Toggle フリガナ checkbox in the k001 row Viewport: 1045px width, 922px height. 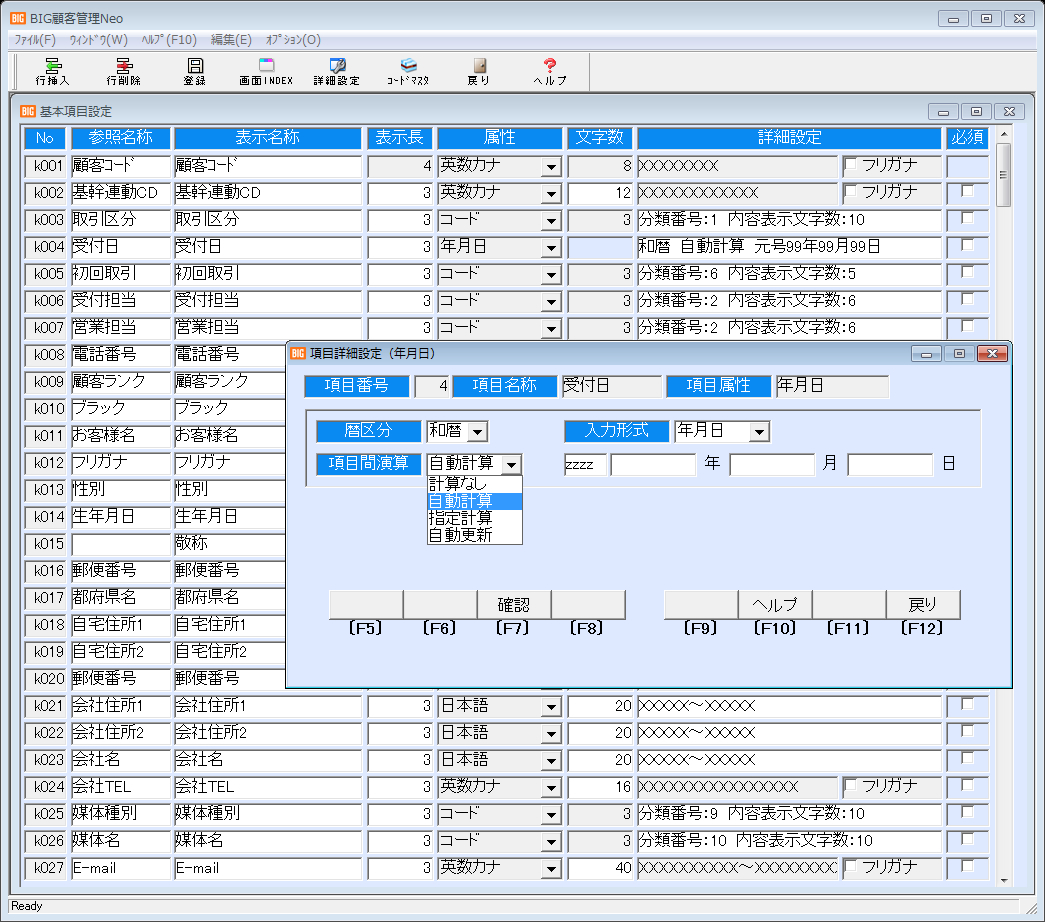pyautogui.click(x=850, y=164)
